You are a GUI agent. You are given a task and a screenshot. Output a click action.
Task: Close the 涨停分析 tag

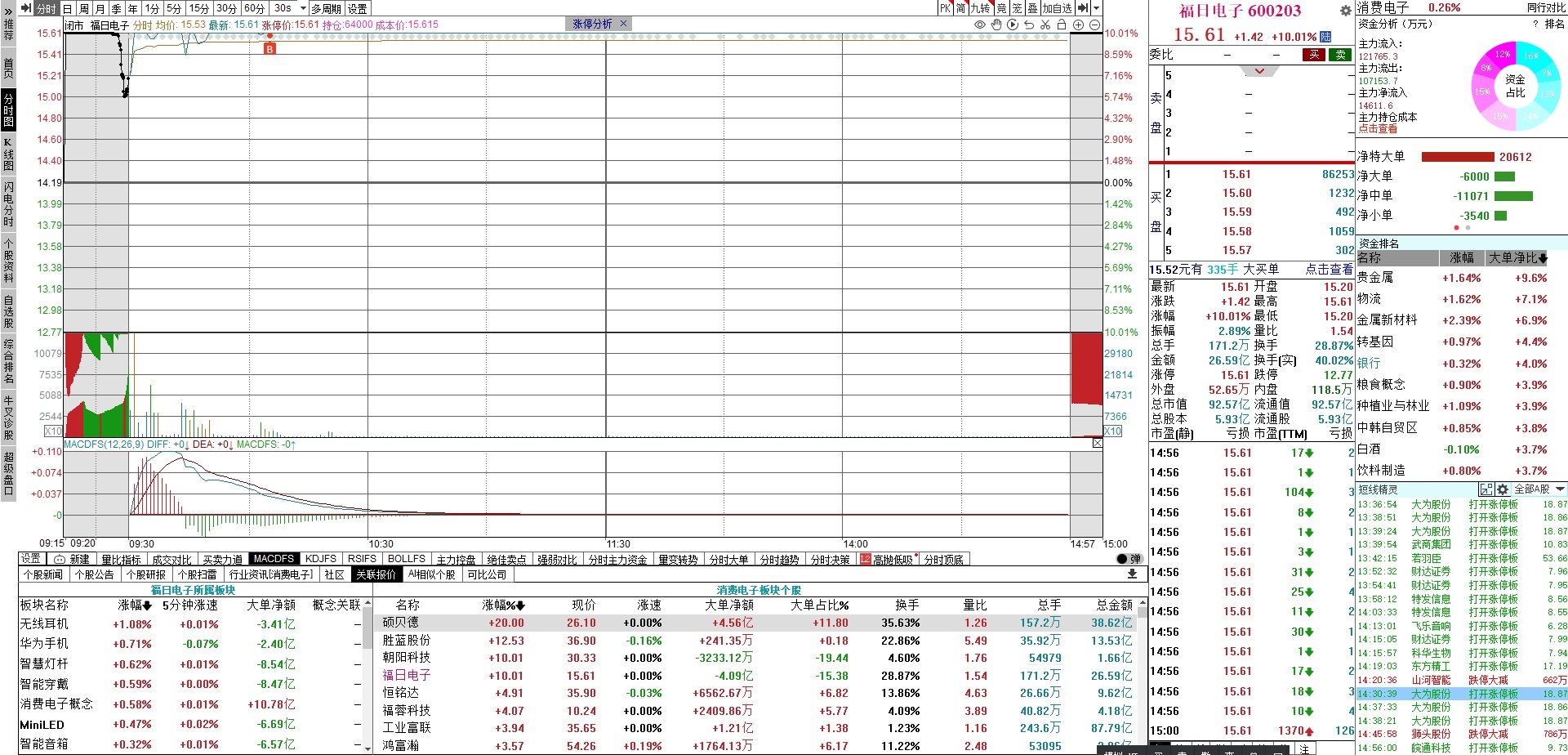(x=624, y=24)
